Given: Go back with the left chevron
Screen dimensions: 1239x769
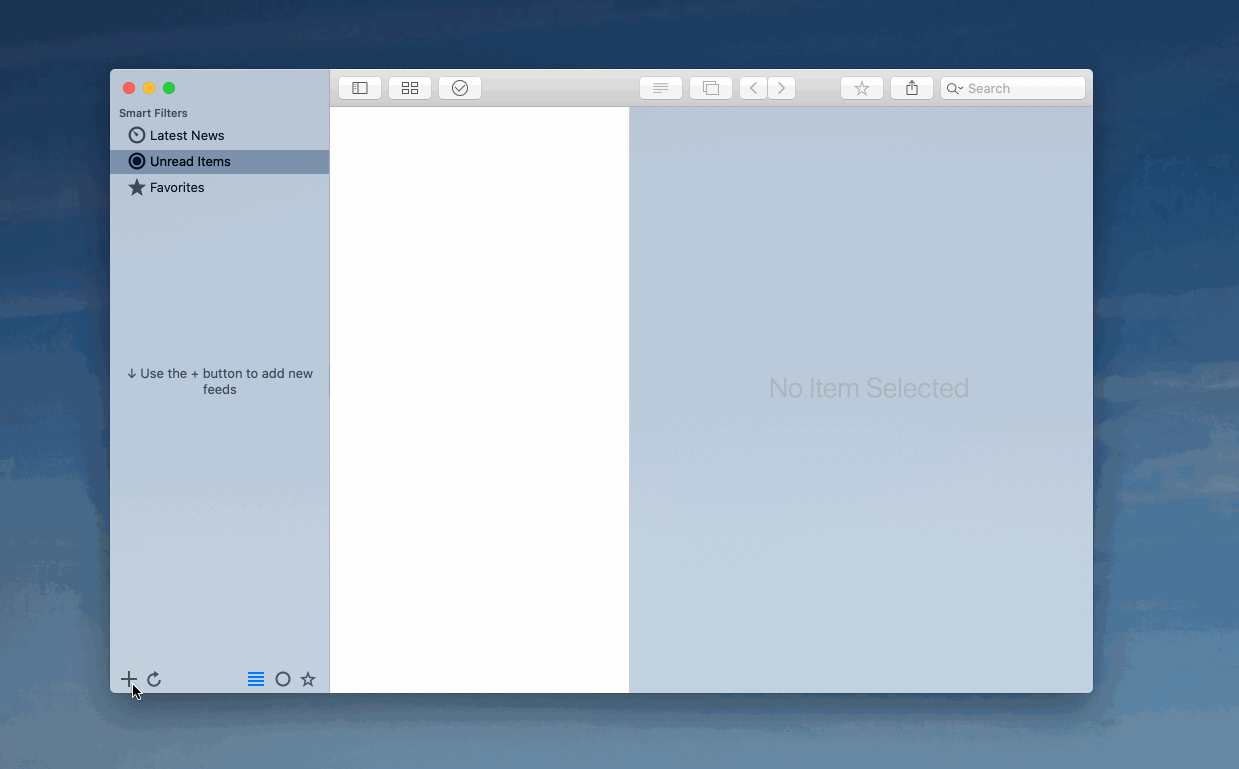Looking at the screenshot, I should pyautogui.click(x=754, y=88).
